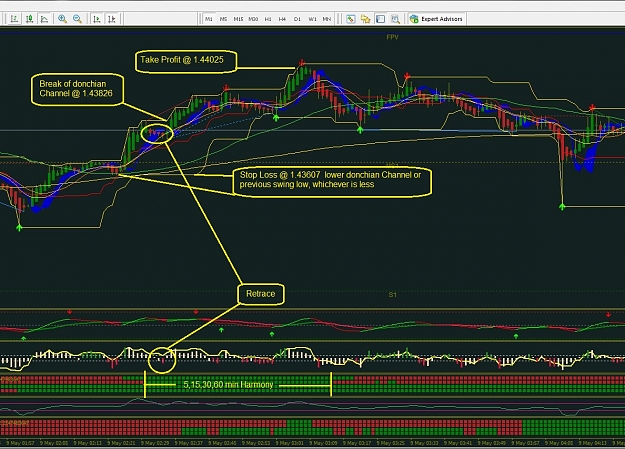Toggle the Terminal window icon

coord(381,19)
